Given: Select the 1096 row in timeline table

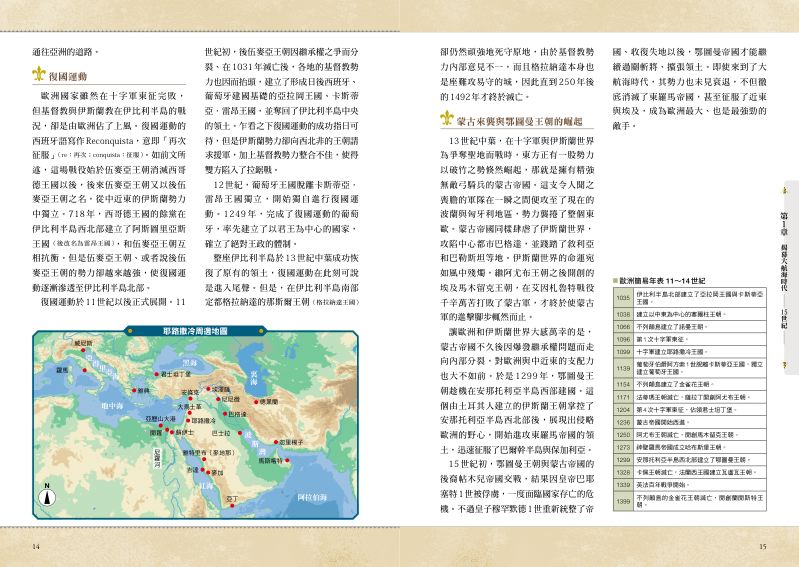Looking at the screenshot, I should point(690,339).
